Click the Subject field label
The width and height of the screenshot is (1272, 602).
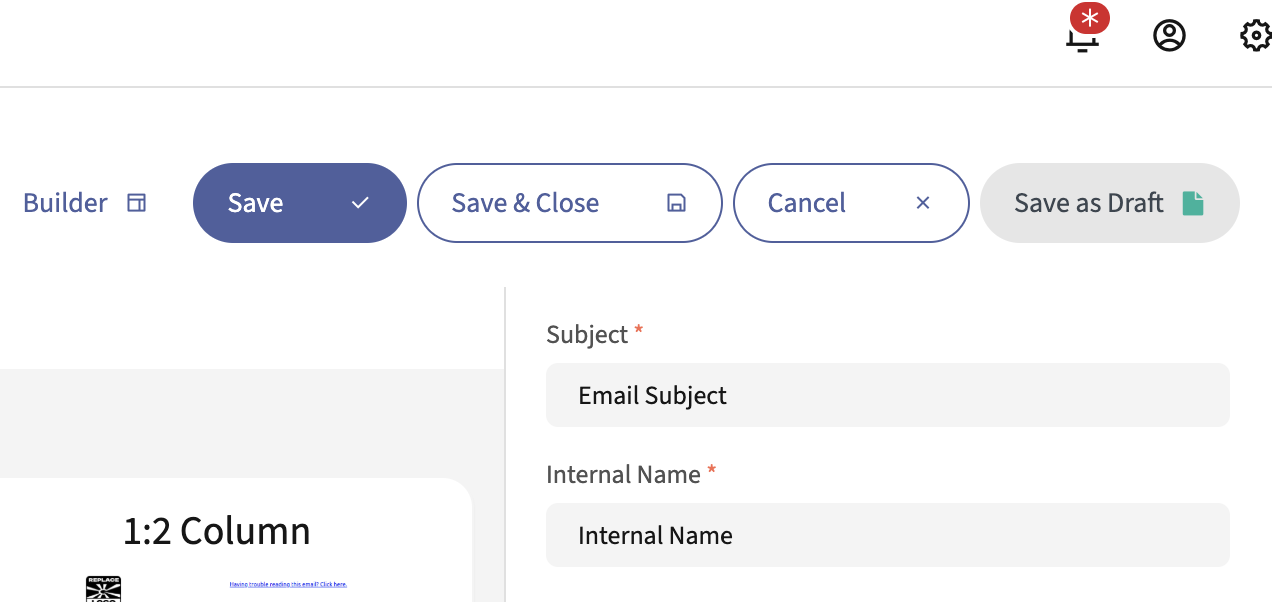(x=587, y=334)
